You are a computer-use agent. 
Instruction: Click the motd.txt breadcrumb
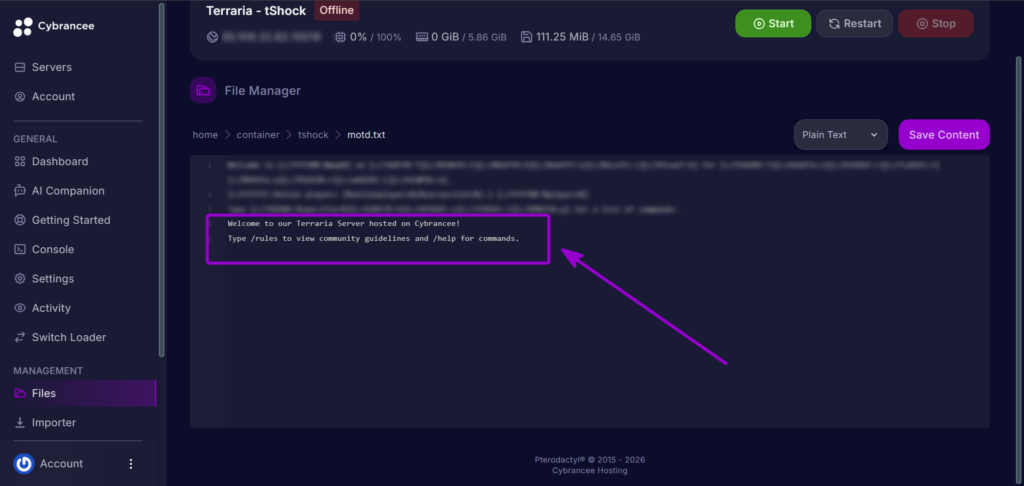click(x=366, y=135)
